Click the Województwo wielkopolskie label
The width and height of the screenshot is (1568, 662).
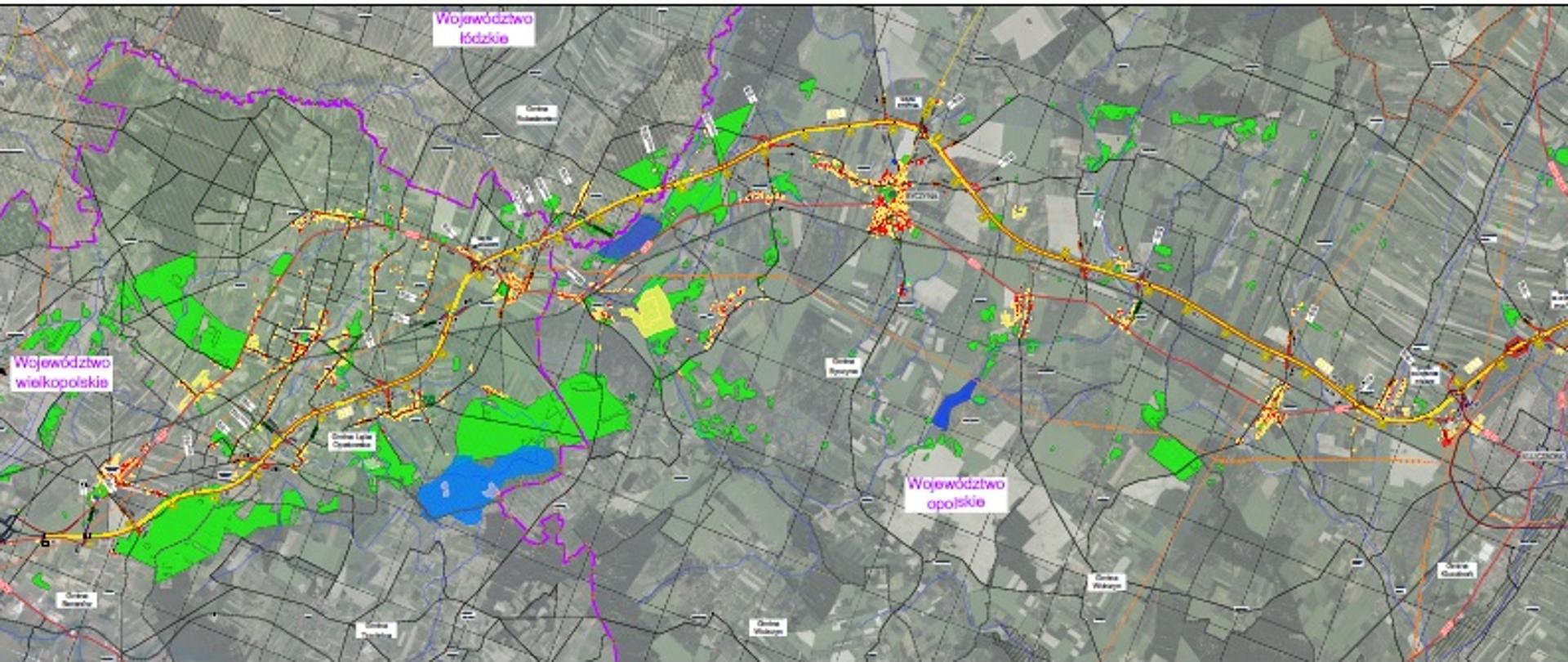click(61, 373)
